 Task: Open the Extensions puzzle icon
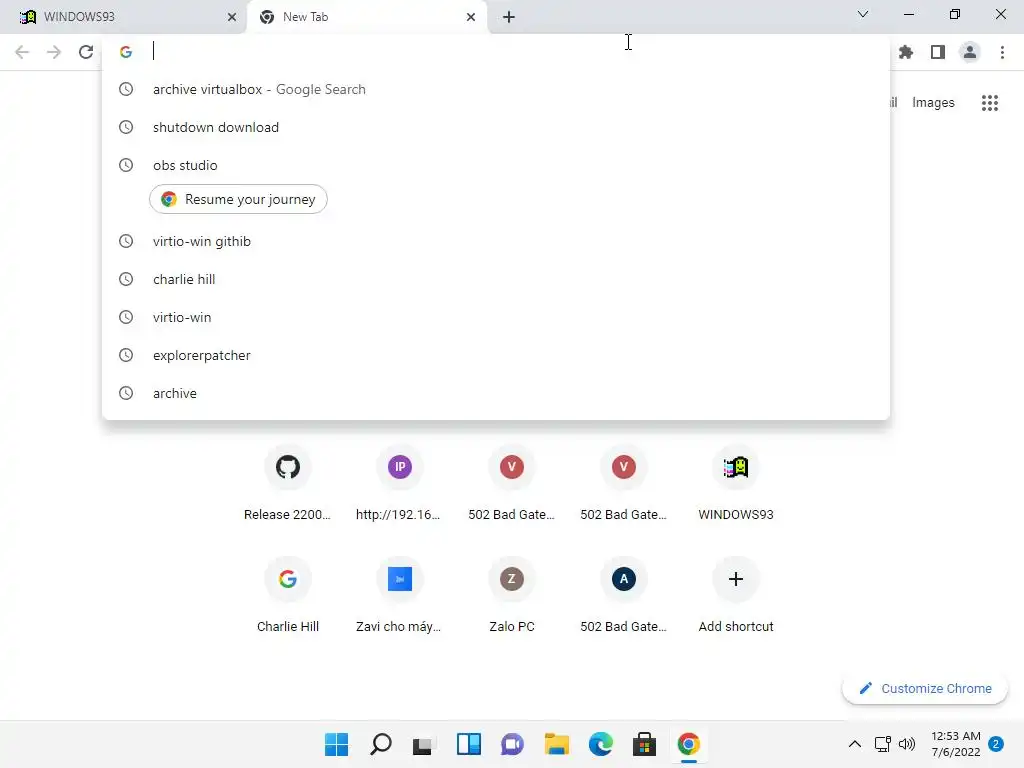tap(906, 52)
